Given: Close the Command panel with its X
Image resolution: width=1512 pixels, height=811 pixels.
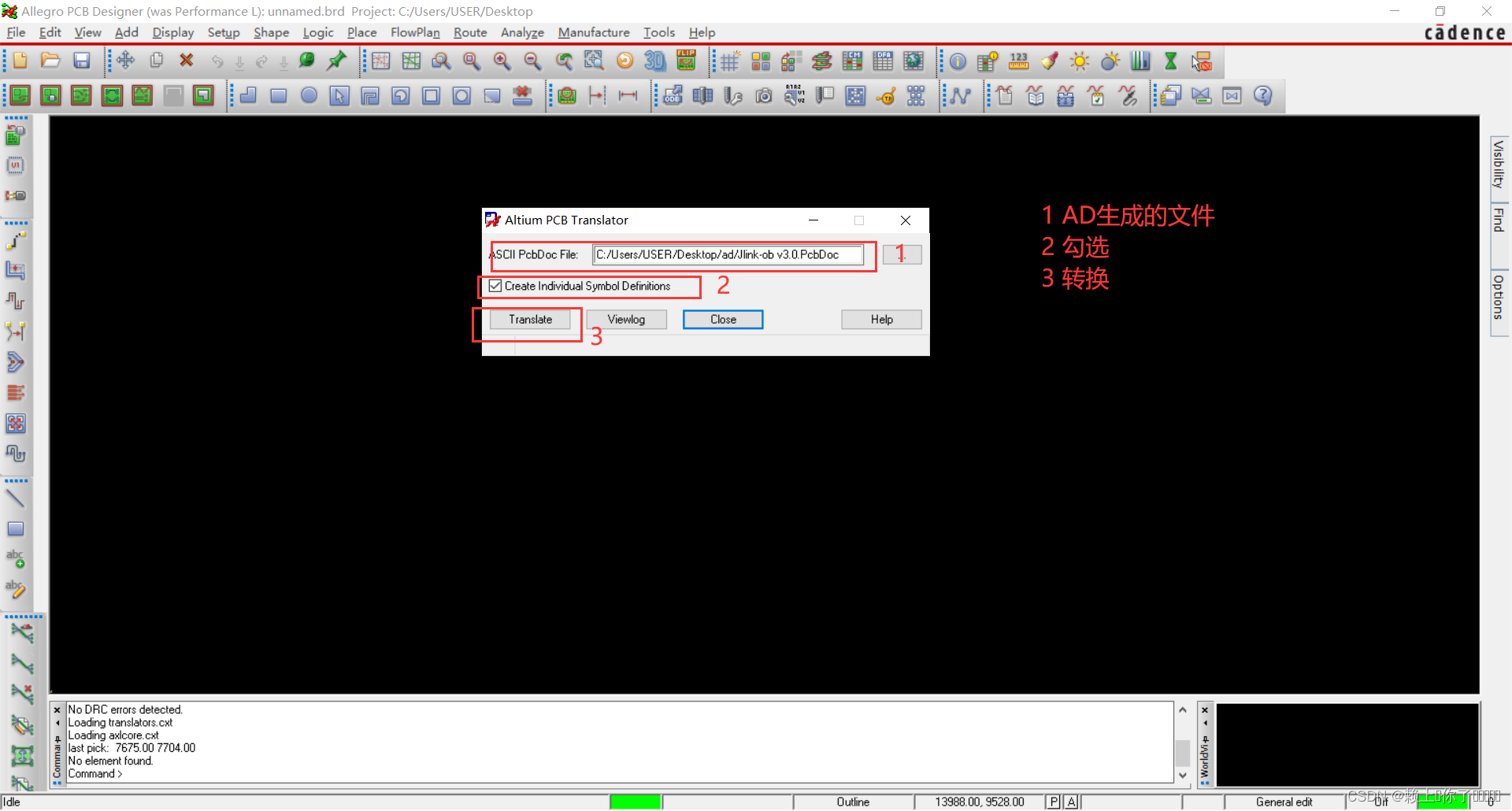Looking at the screenshot, I should [x=57, y=710].
